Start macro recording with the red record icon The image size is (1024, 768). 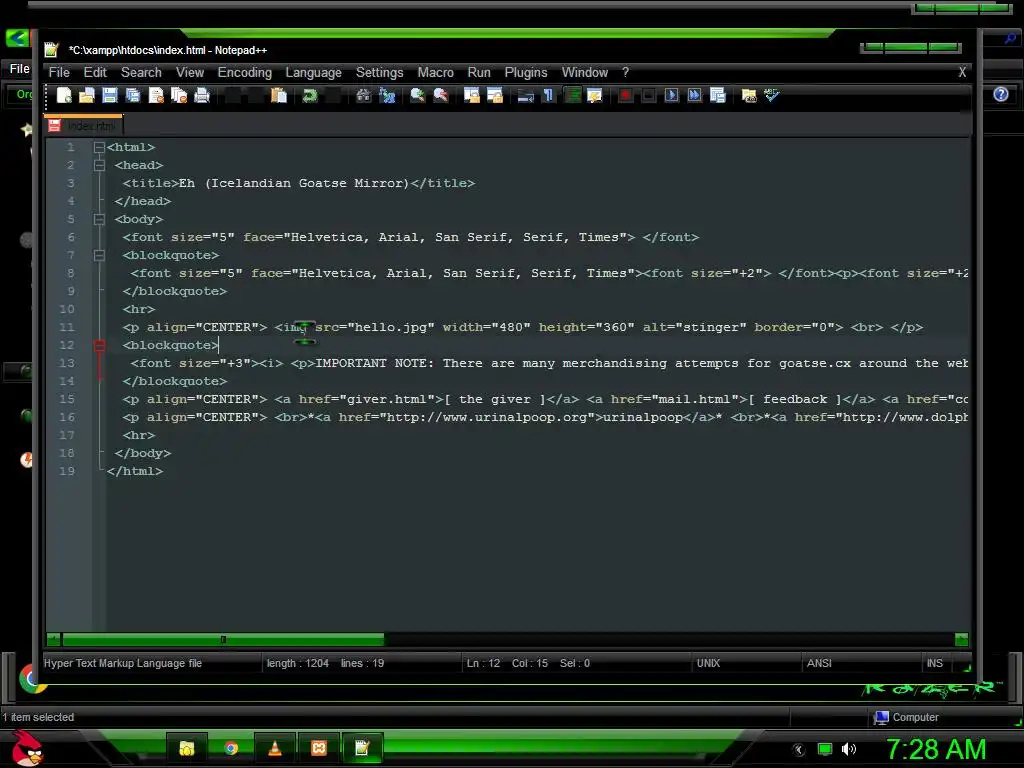(x=625, y=95)
